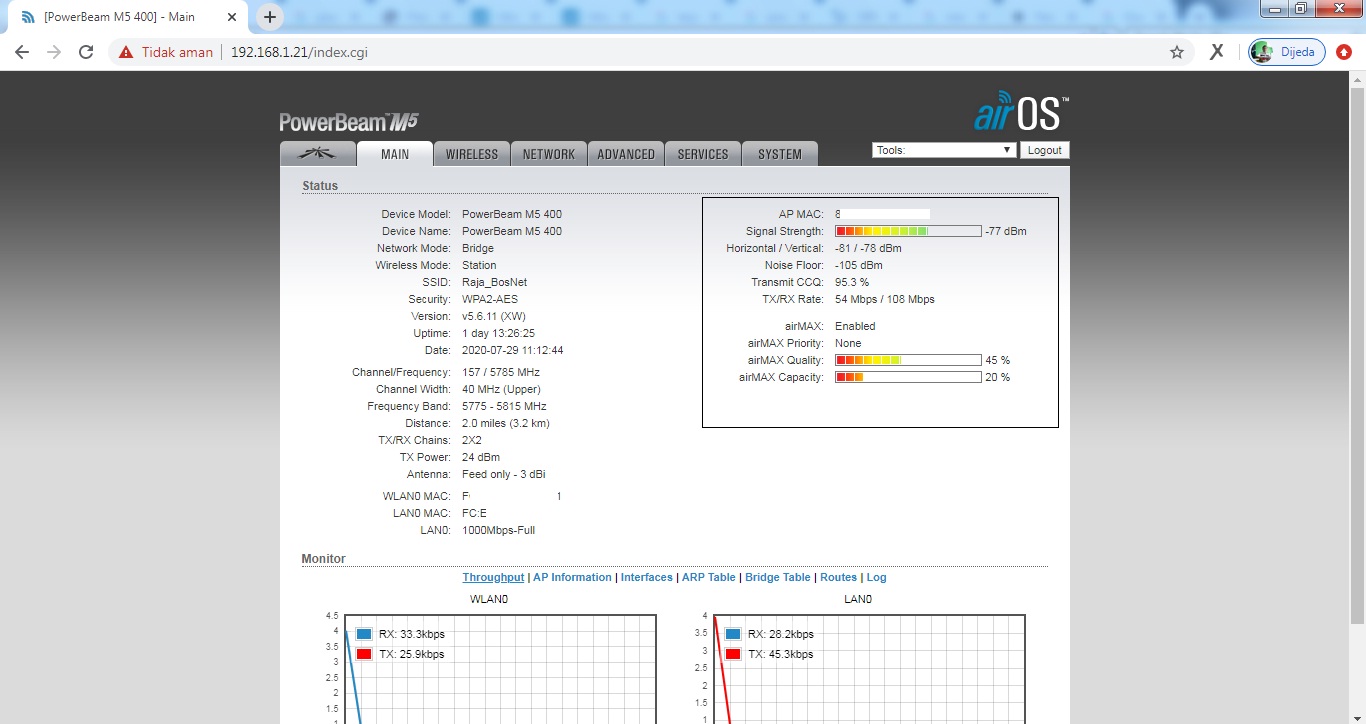The image size is (1366, 724).
Task: Click the X extension icon in toolbar
Action: [1216, 52]
